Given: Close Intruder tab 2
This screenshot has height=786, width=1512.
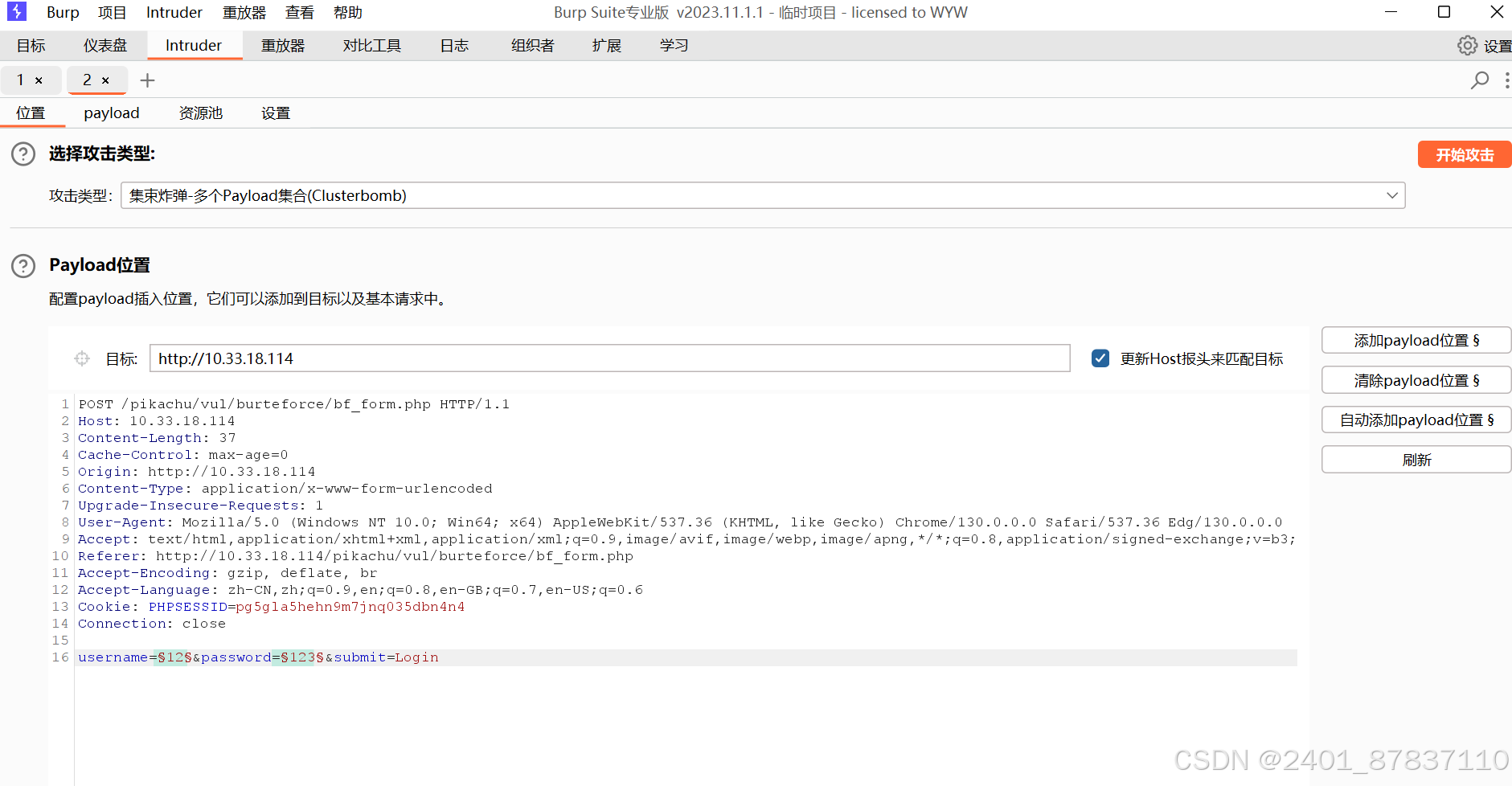Looking at the screenshot, I should coord(105,80).
